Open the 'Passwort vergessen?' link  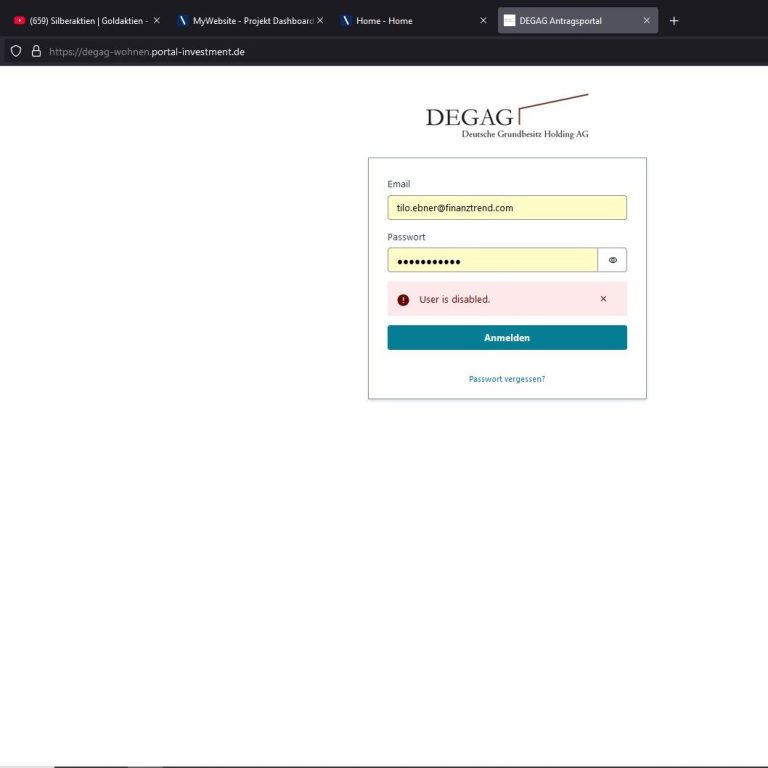click(507, 379)
